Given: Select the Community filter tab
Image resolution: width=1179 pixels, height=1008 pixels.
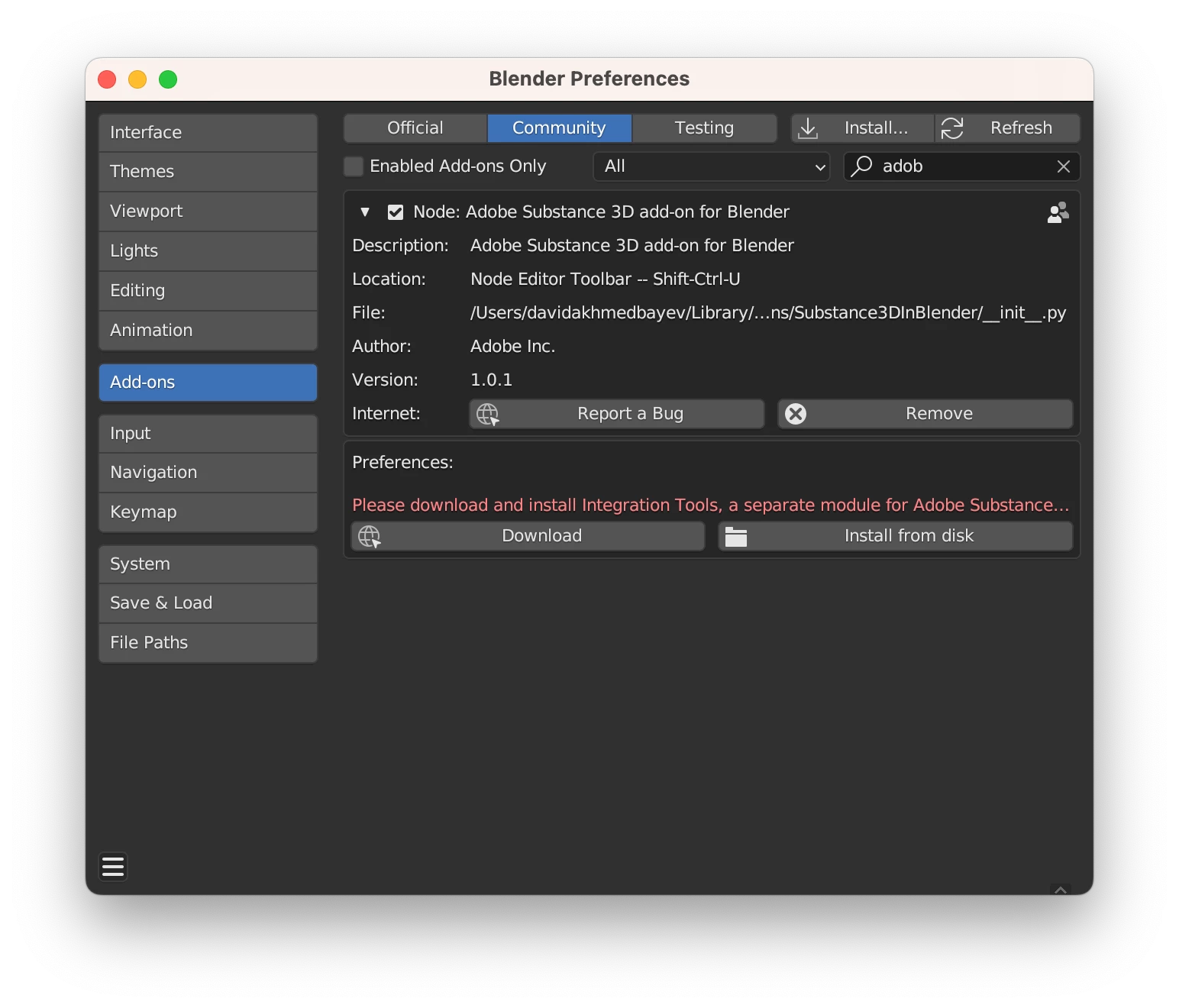Looking at the screenshot, I should pos(560,128).
